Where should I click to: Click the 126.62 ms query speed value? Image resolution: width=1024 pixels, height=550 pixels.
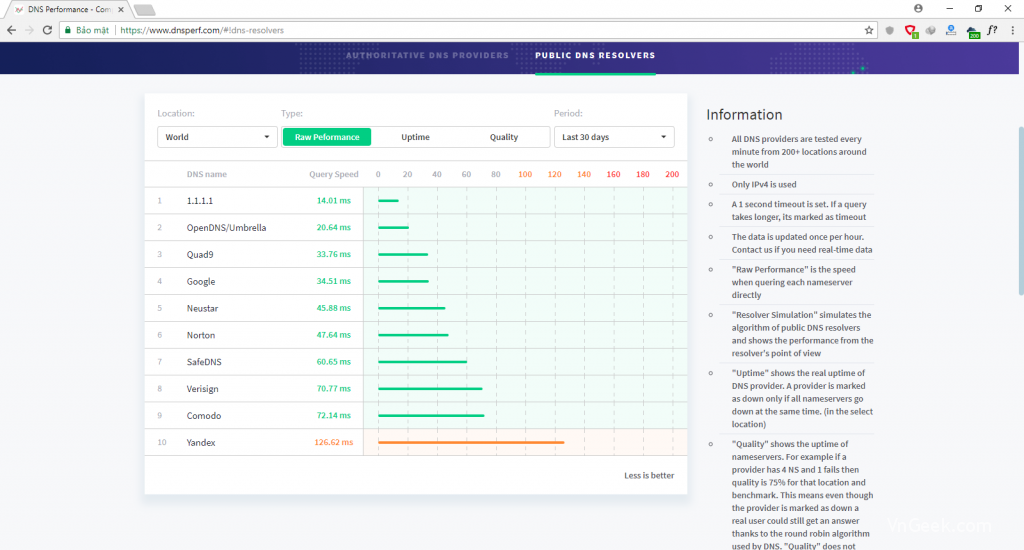tap(333, 442)
